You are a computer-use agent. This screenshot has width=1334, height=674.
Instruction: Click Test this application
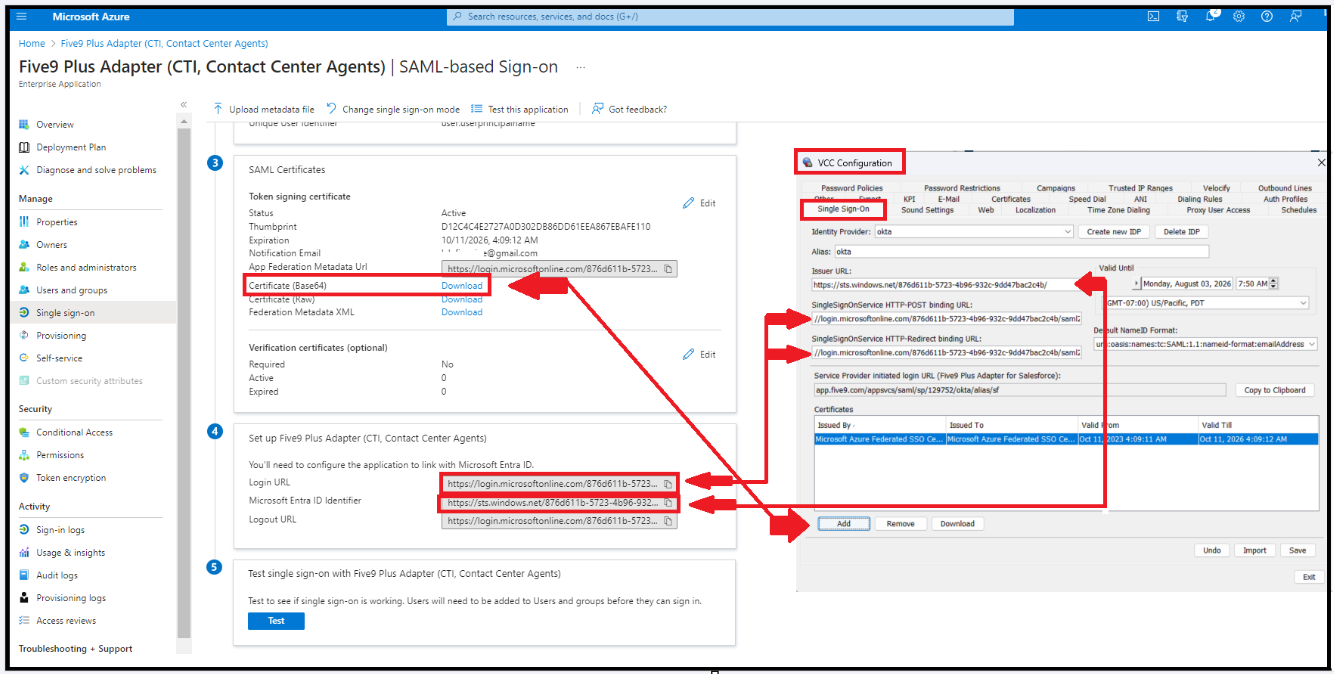(x=520, y=109)
